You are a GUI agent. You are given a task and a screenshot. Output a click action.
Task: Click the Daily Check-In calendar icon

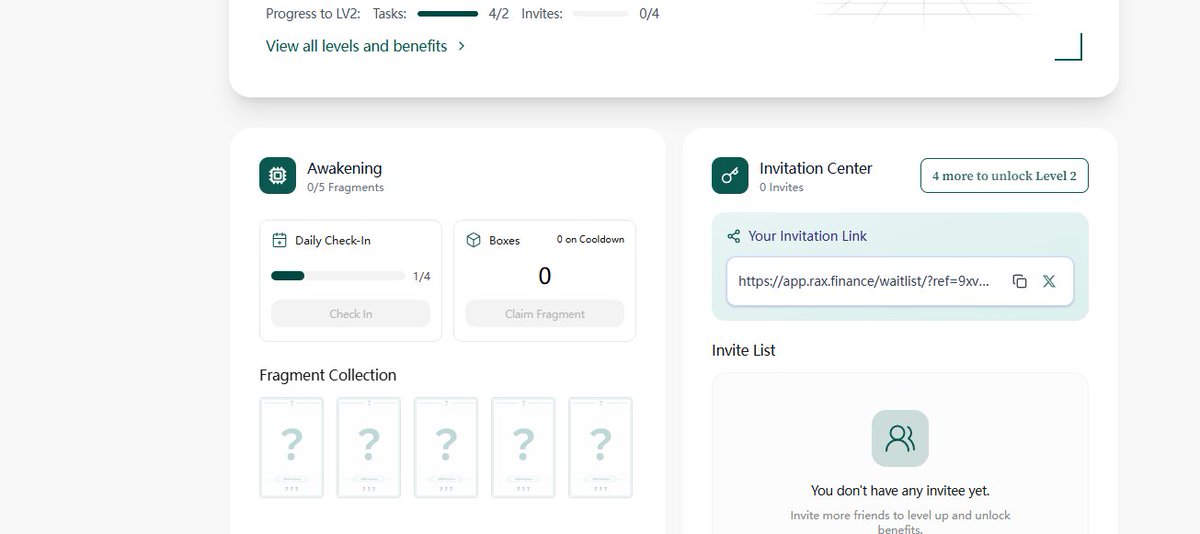click(x=280, y=240)
